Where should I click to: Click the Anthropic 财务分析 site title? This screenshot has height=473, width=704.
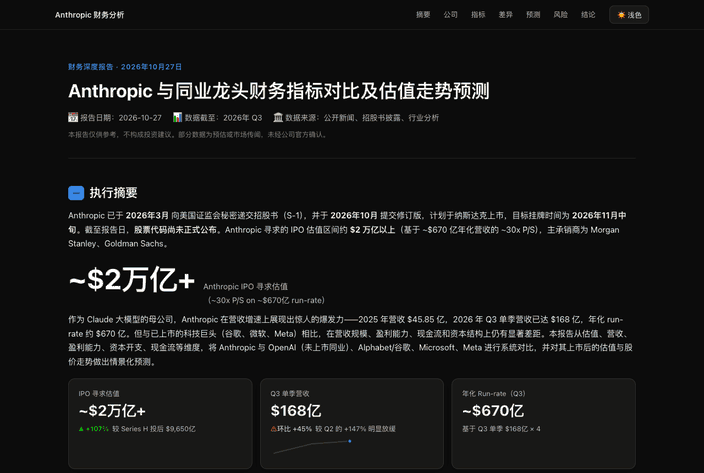[89, 15]
